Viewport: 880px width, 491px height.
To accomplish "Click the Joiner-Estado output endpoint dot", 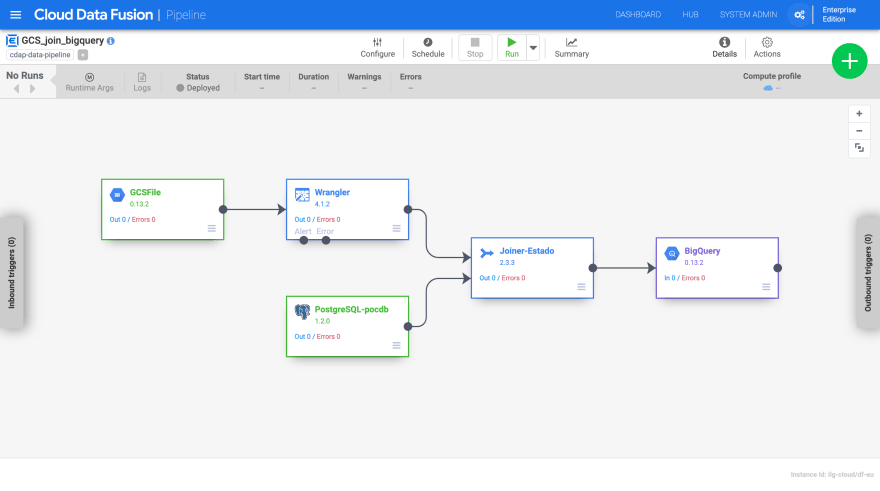I will click(x=593, y=268).
